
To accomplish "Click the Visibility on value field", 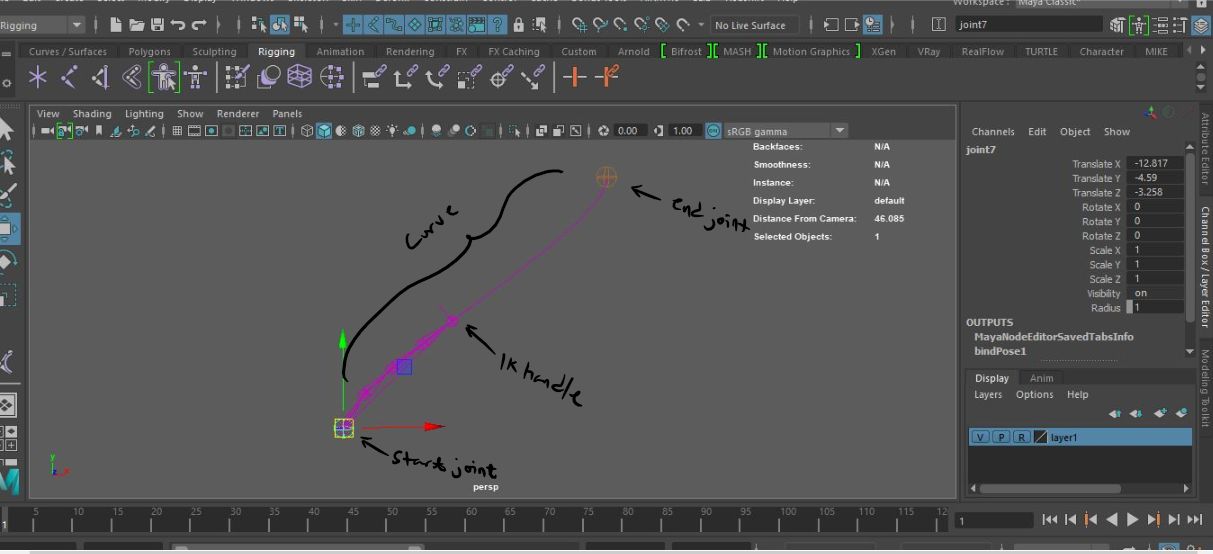I will [1154, 293].
